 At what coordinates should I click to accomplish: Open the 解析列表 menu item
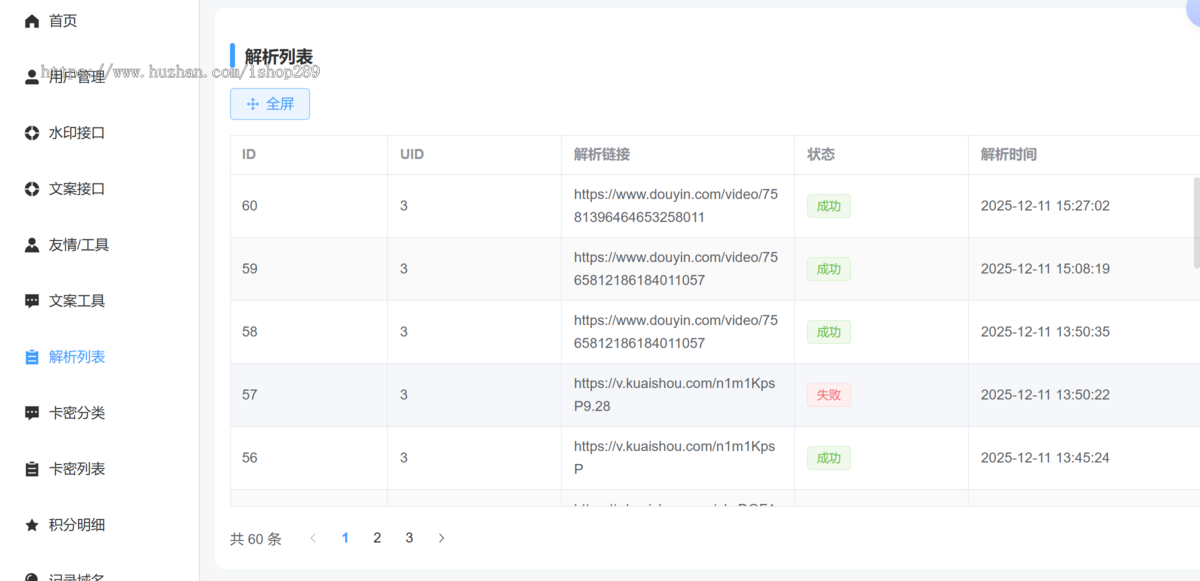click(x=77, y=357)
